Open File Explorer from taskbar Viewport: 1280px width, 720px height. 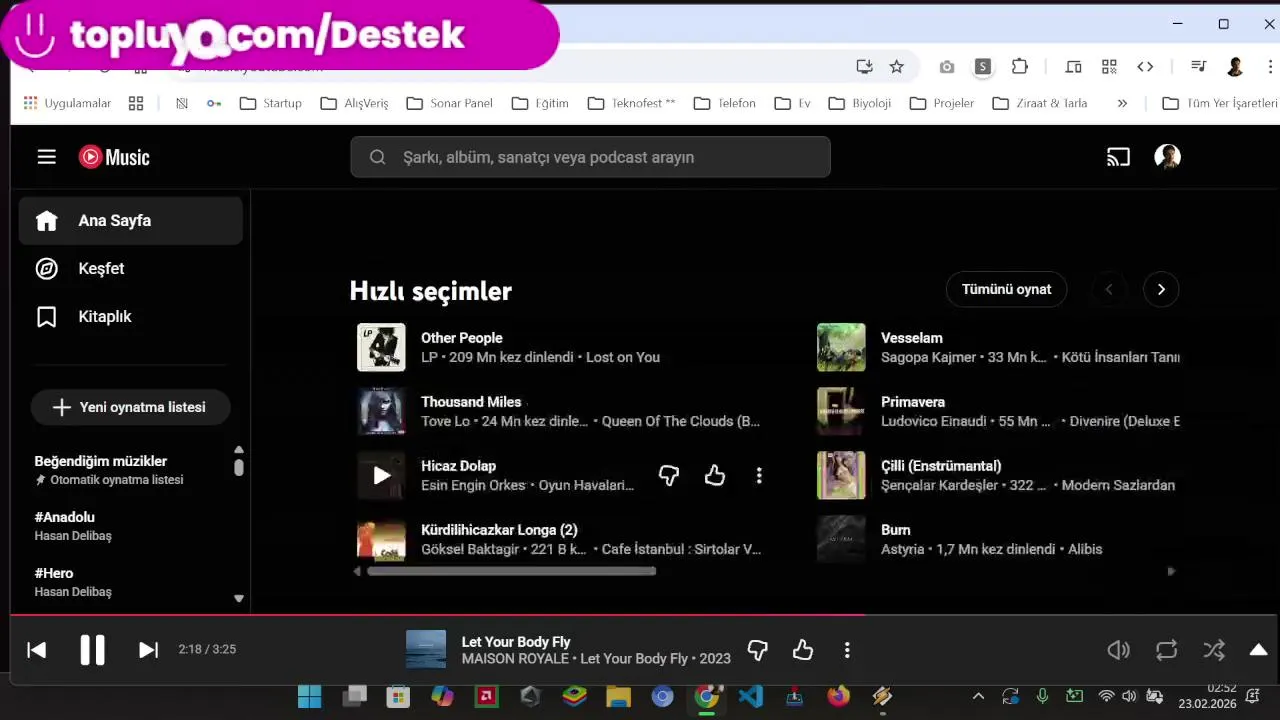618,697
